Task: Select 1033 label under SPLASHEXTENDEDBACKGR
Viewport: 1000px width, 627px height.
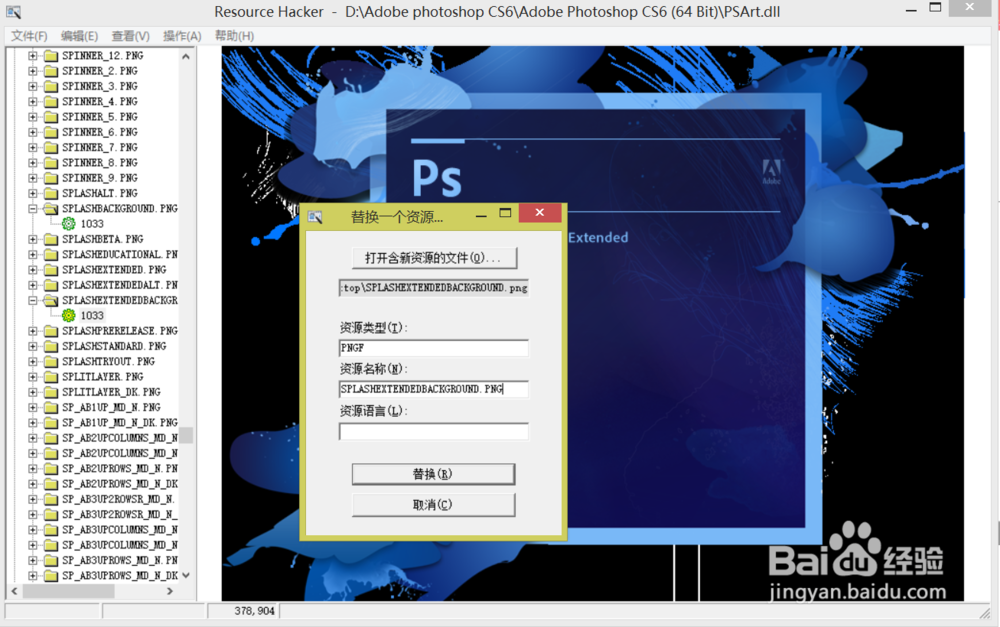Action: click(92, 315)
